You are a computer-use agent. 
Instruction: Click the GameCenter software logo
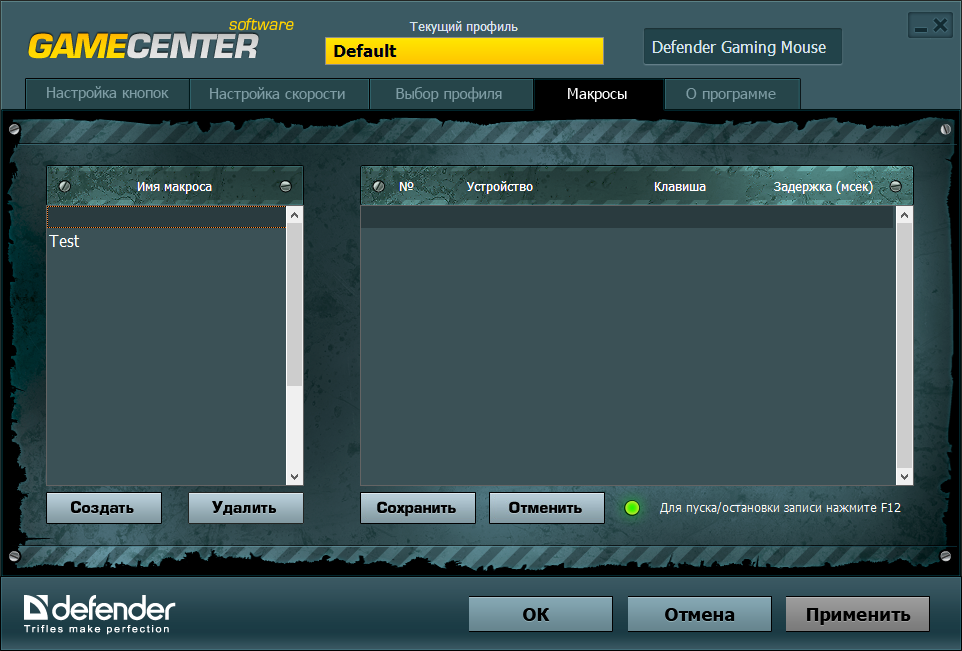161,40
